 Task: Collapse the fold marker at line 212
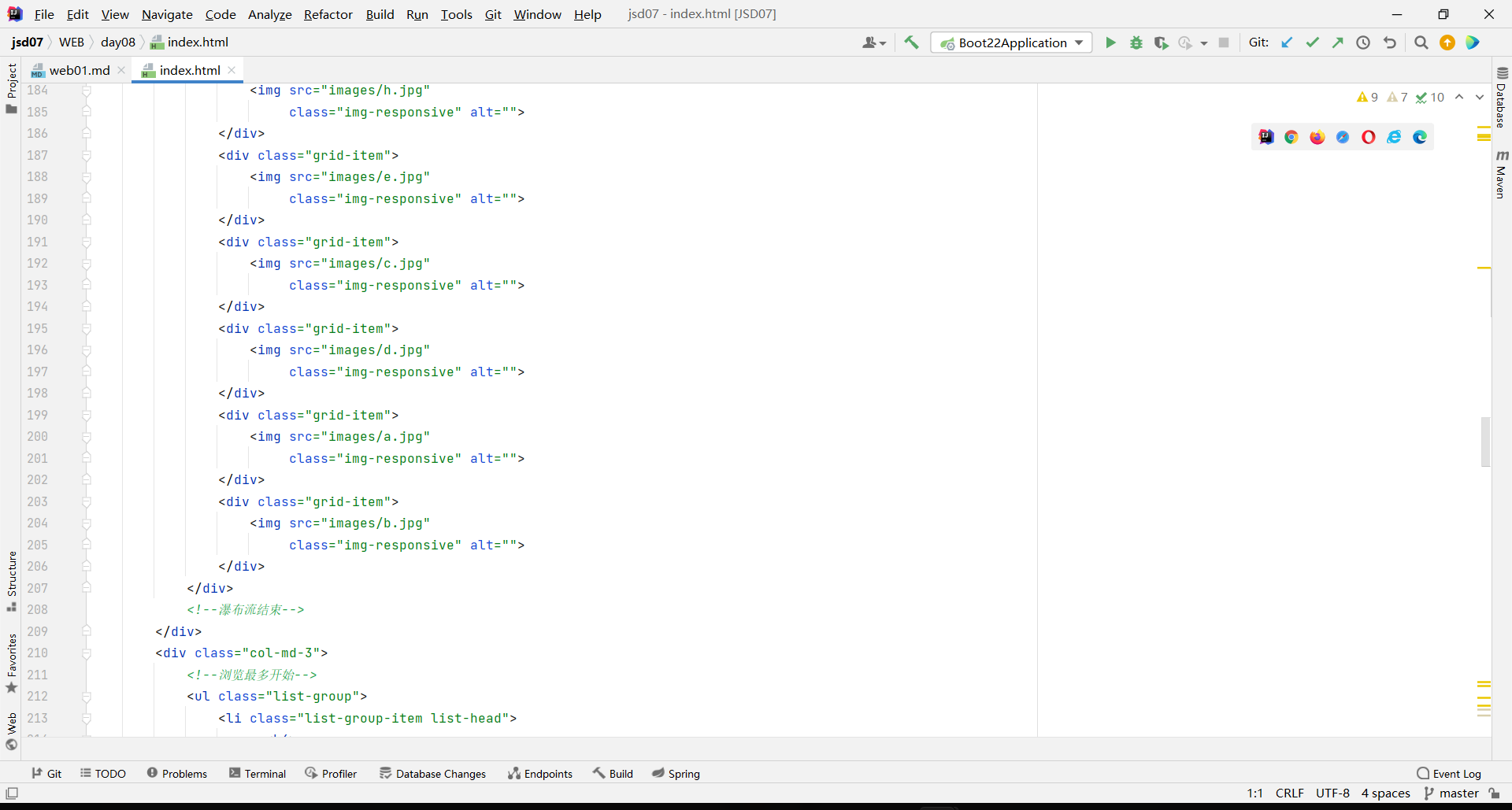(x=87, y=696)
